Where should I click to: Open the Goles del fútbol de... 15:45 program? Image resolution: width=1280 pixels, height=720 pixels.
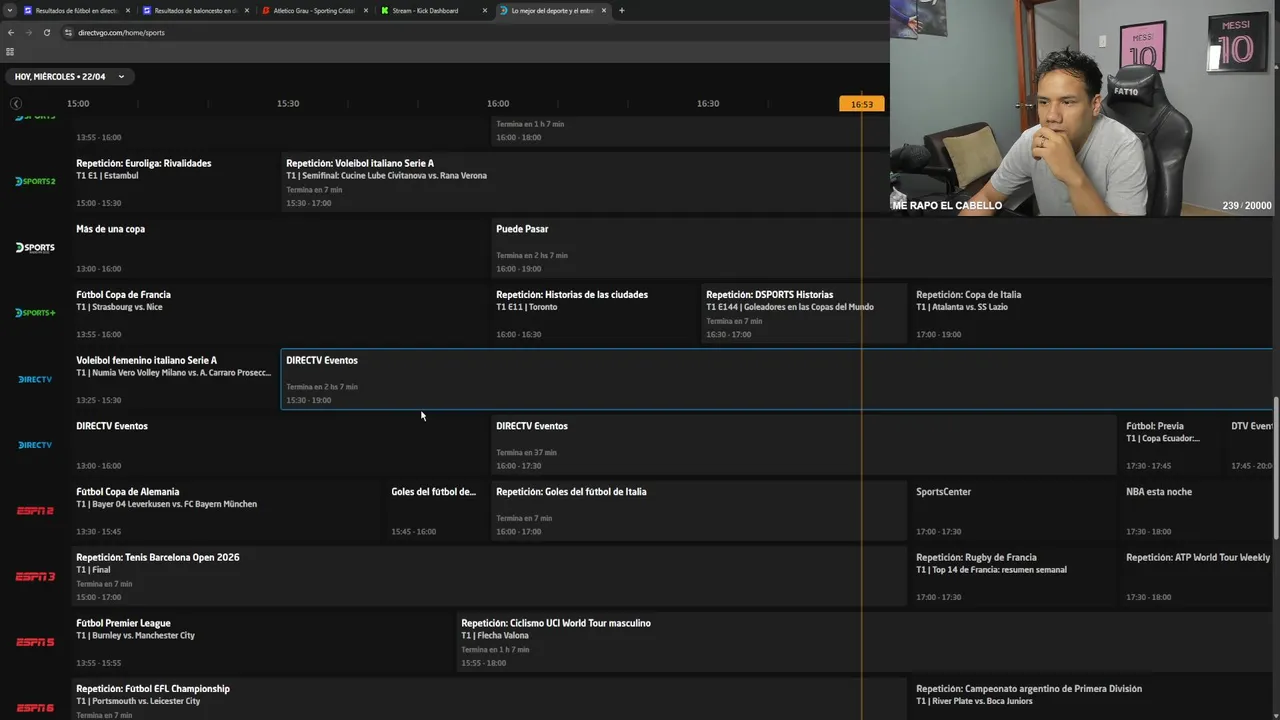pos(438,512)
